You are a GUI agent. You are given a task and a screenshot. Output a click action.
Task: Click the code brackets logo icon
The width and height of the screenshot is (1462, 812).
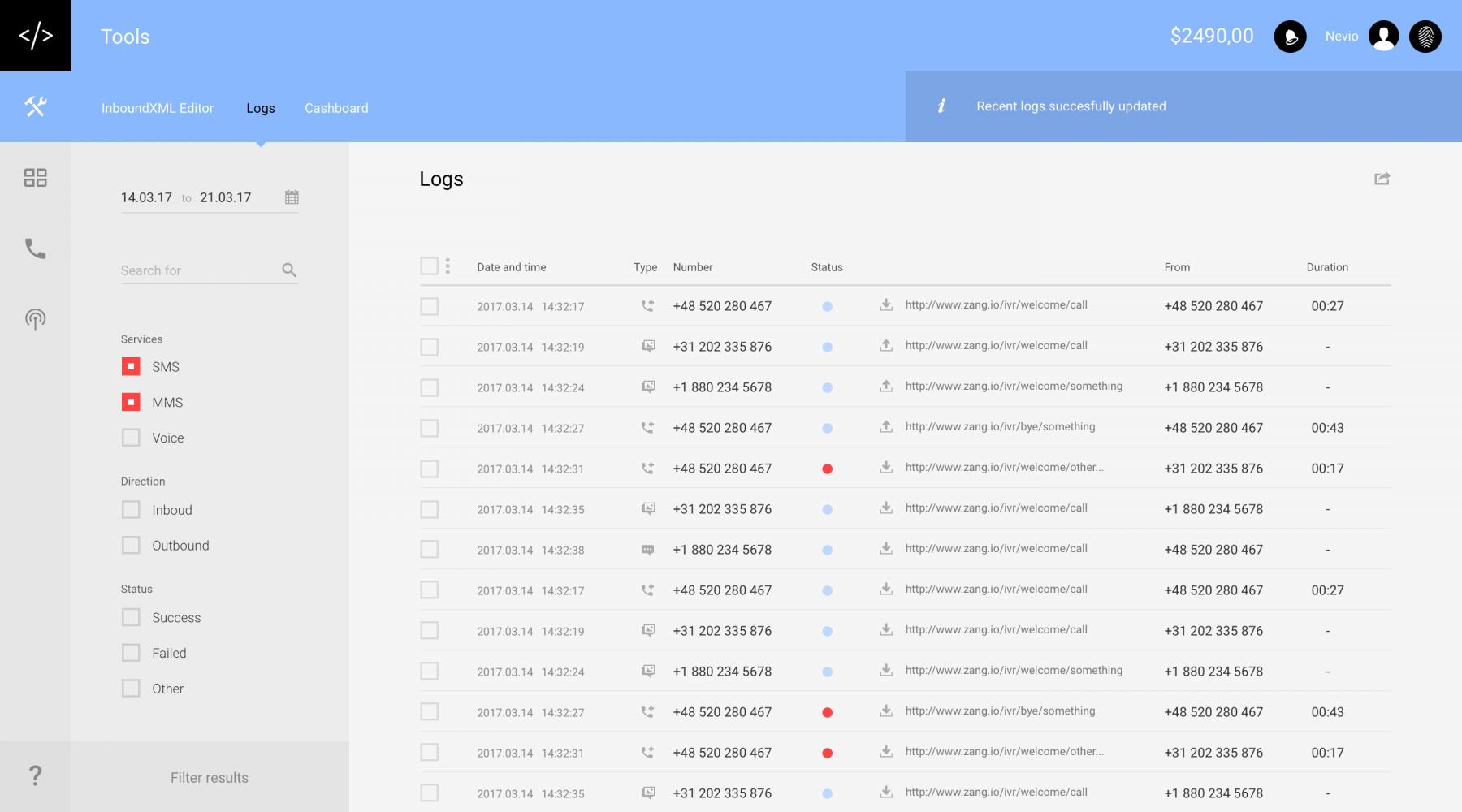pos(36,36)
